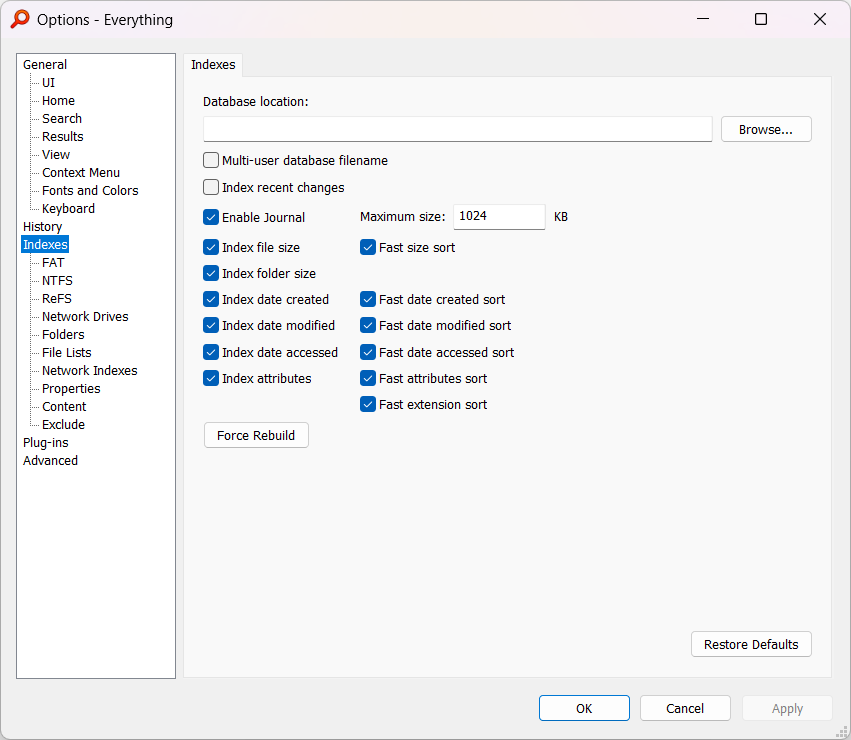
Task: Select Properties in the options tree
Action: coord(71,388)
